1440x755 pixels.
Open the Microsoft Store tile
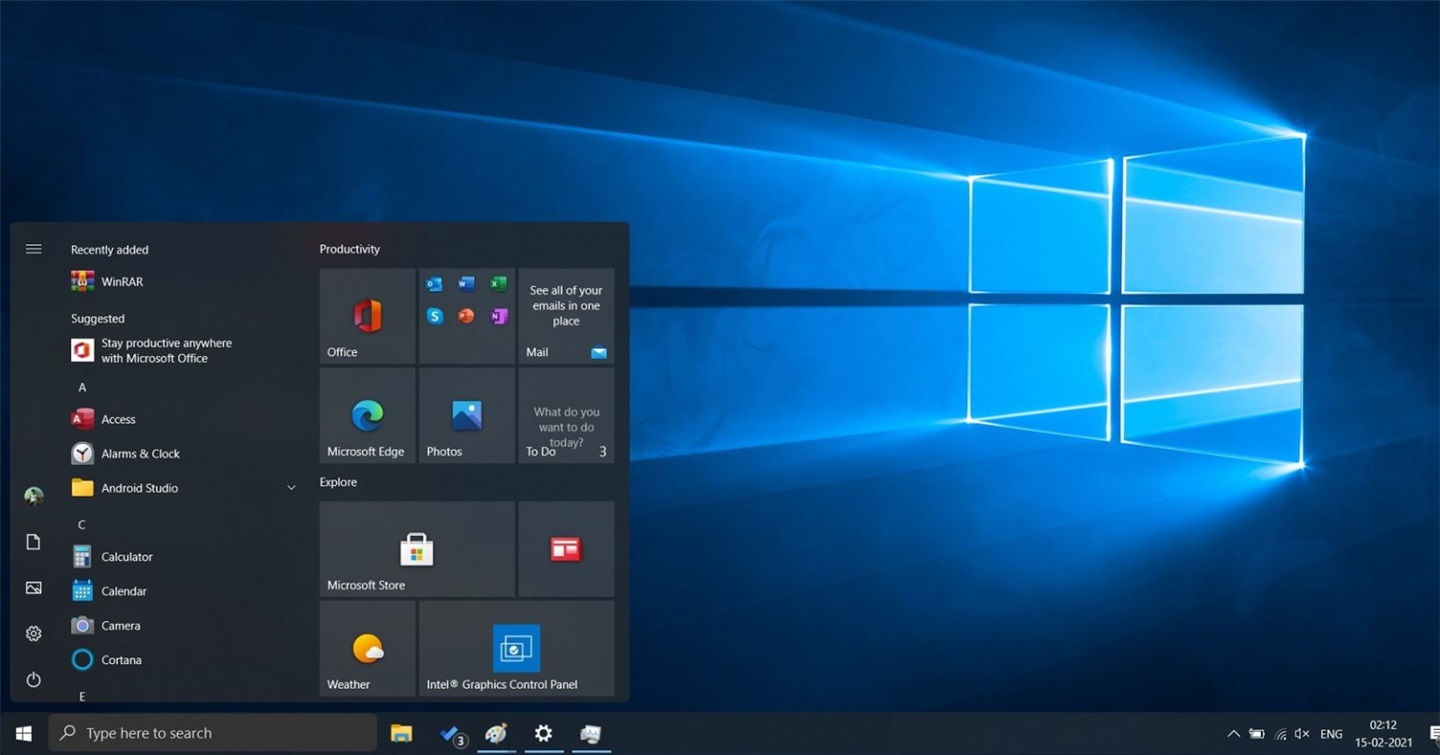point(416,548)
